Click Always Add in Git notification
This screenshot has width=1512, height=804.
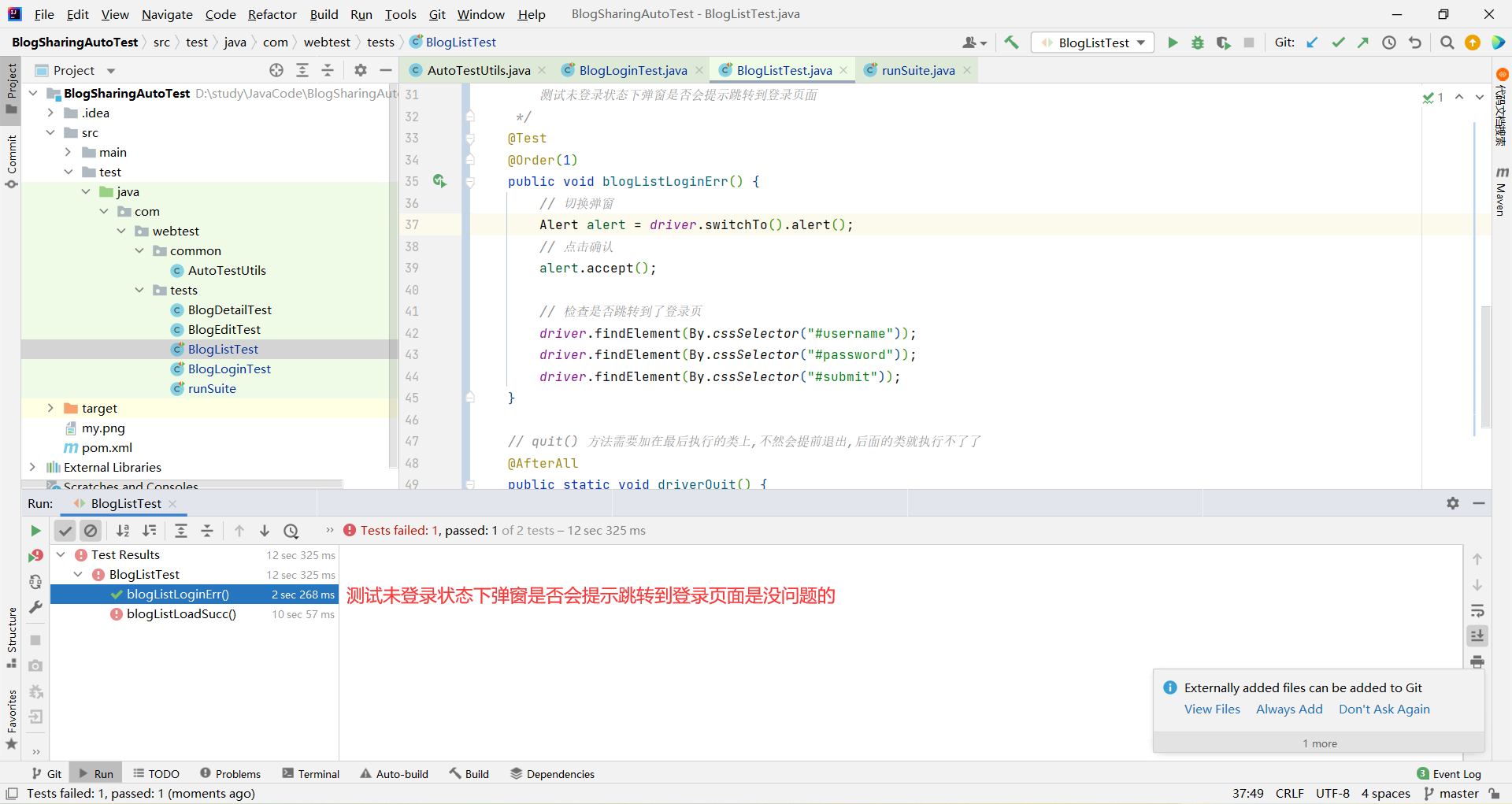click(1289, 709)
